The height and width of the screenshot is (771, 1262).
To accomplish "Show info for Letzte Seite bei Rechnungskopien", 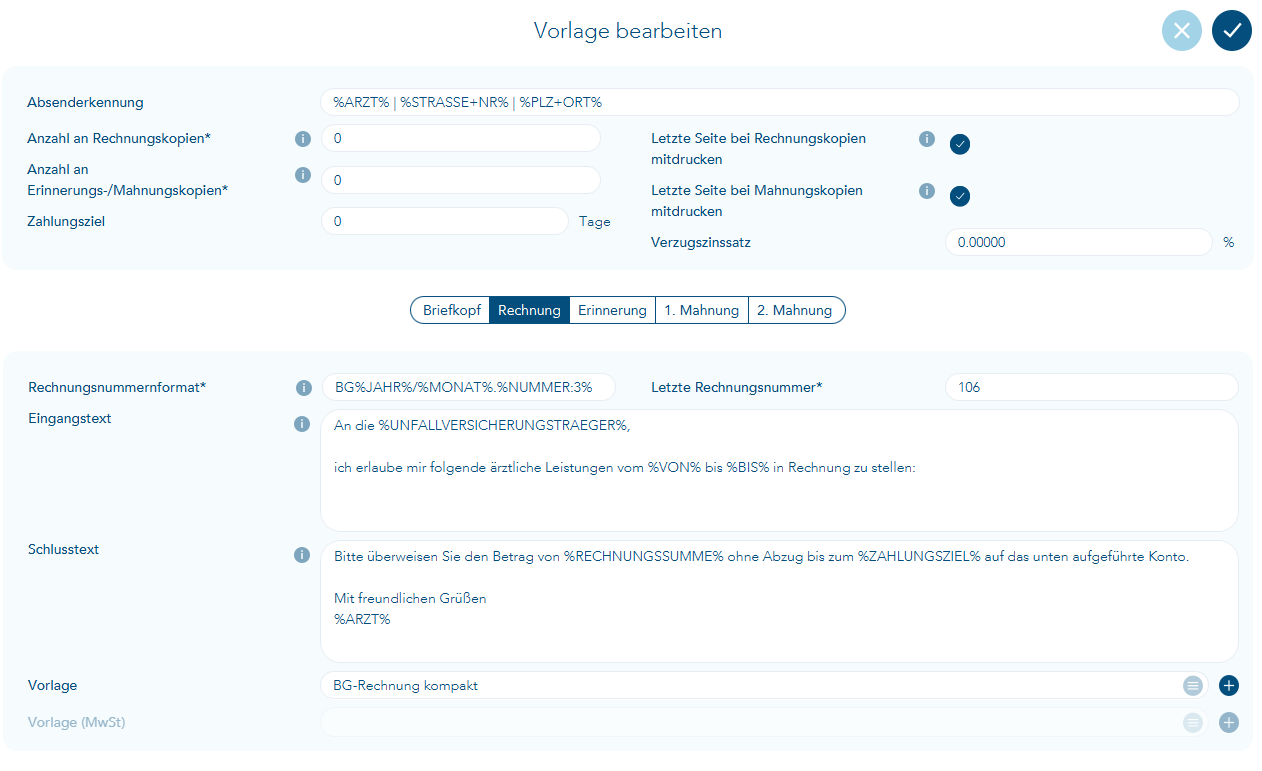I will (x=926, y=139).
